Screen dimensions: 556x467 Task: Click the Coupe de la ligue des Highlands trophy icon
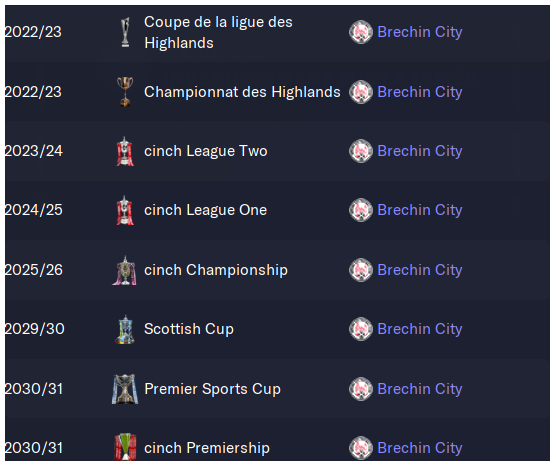click(125, 32)
